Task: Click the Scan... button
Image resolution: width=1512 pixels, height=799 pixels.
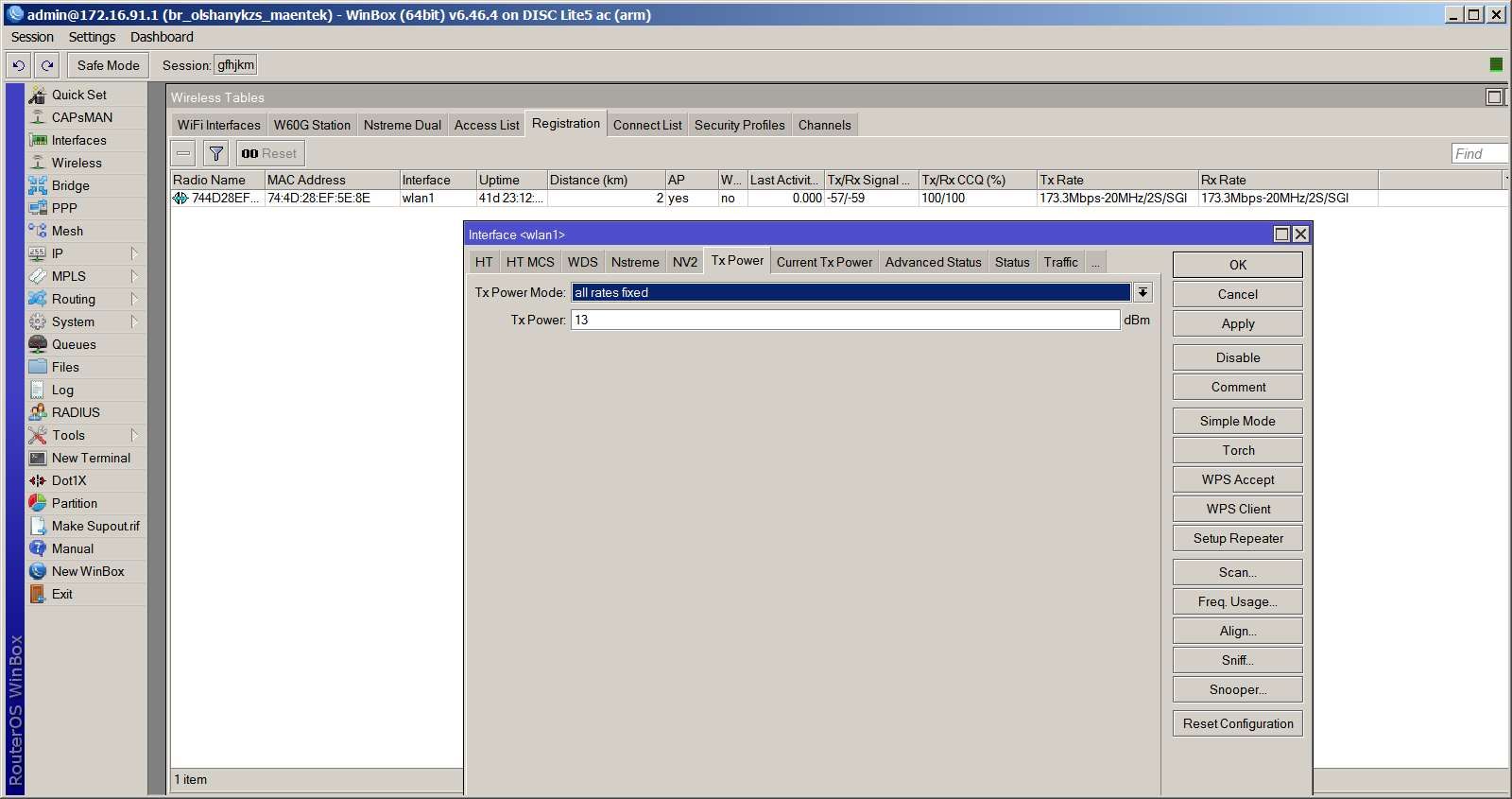Action: (x=1238, y=572)
